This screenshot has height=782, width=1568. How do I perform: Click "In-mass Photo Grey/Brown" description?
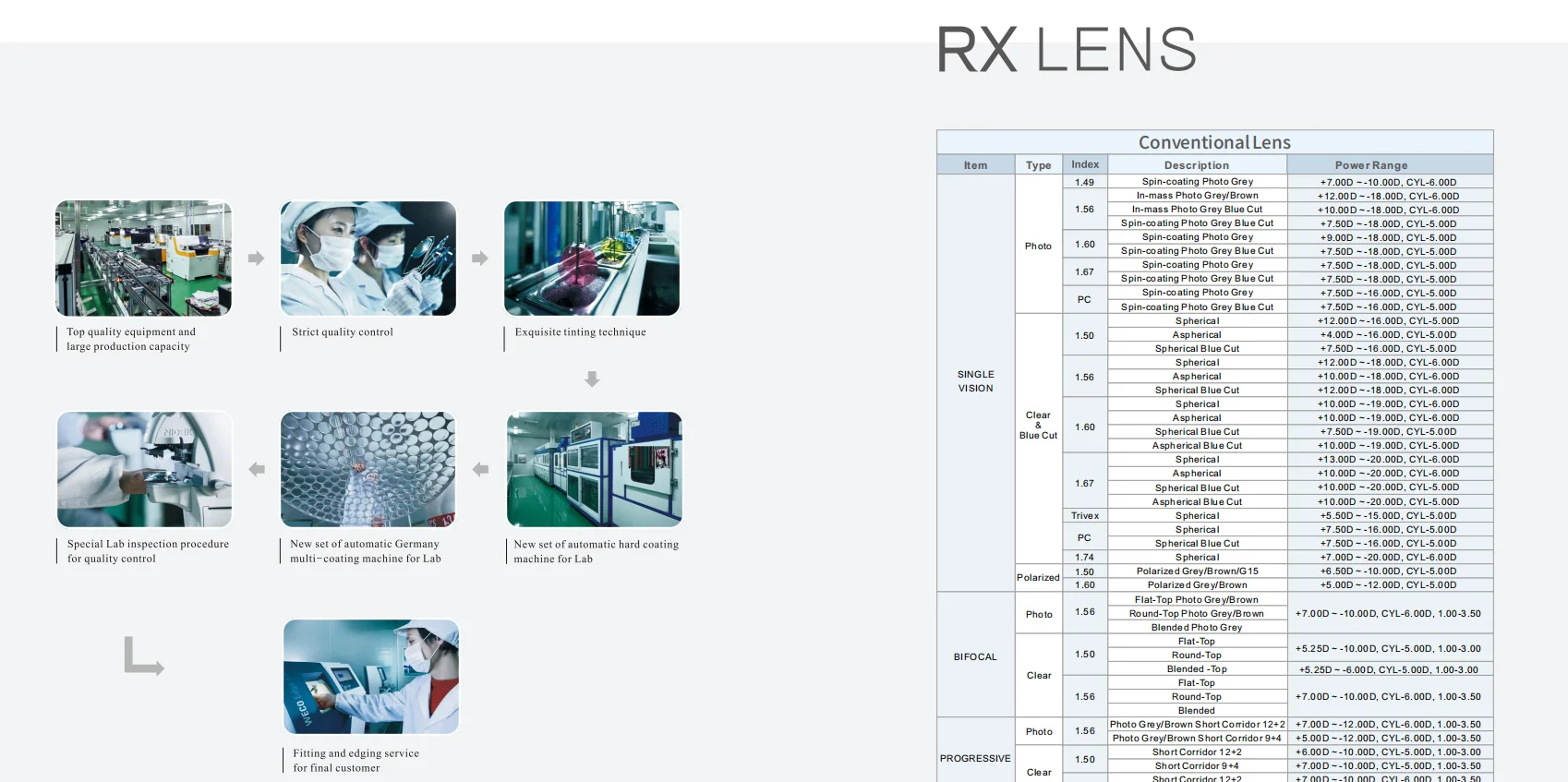click(1197, 196)
